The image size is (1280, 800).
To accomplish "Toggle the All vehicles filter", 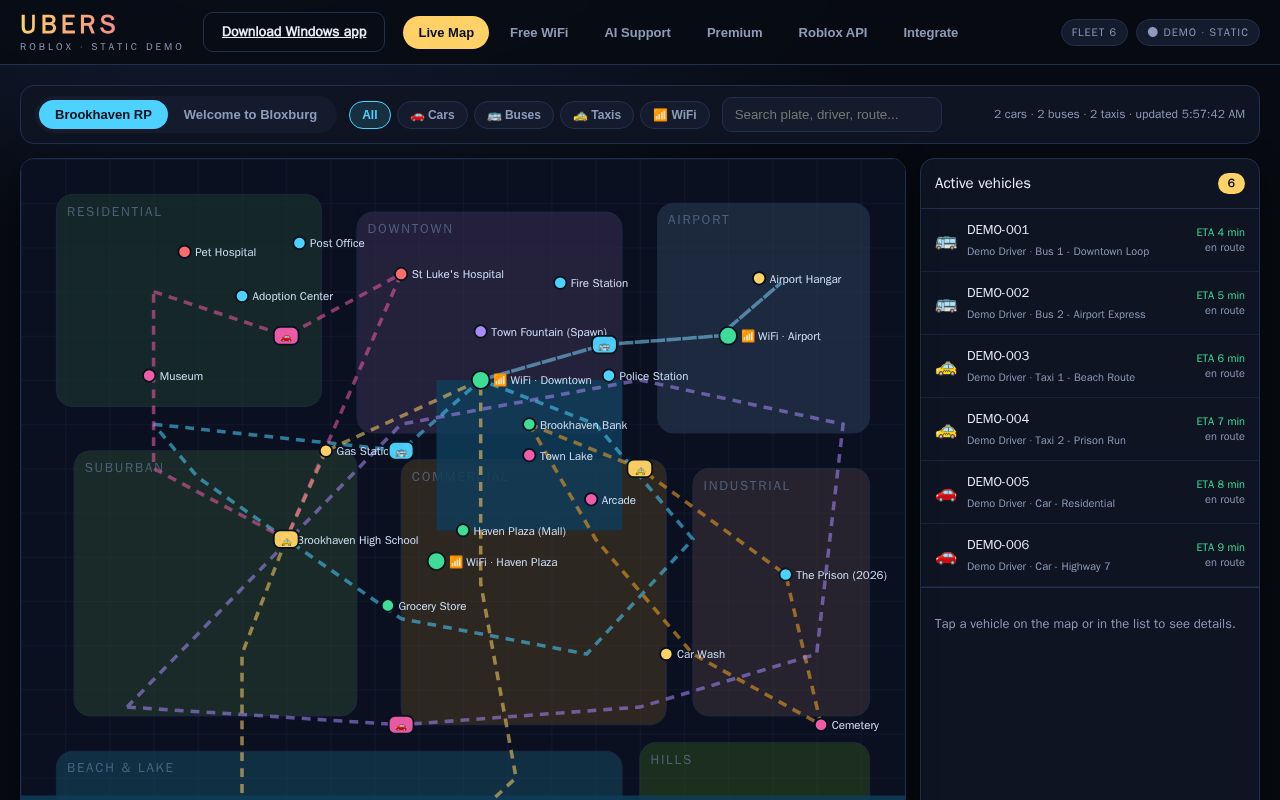I will [x=370, y=115].
